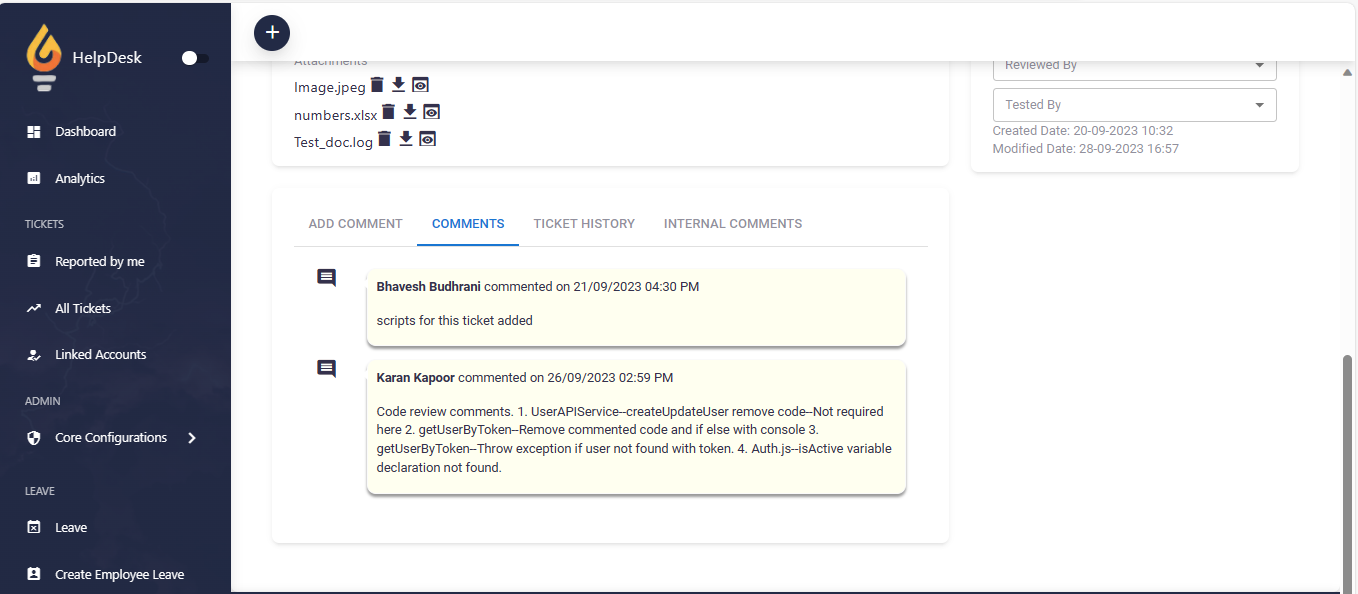
Task: Go to All Tickets page
Action: coord(83,309)
